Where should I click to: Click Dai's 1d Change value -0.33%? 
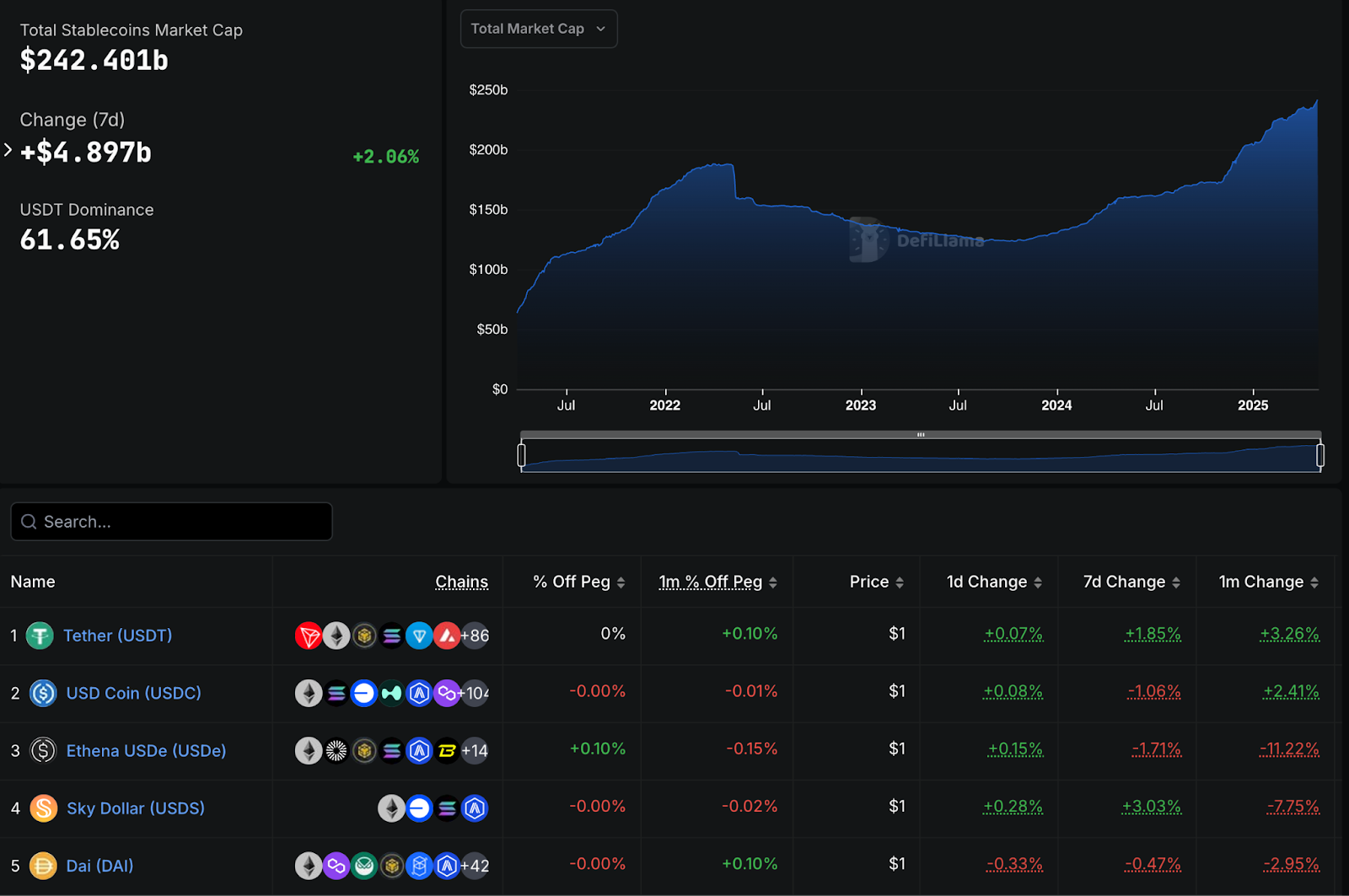[1014, 864]
